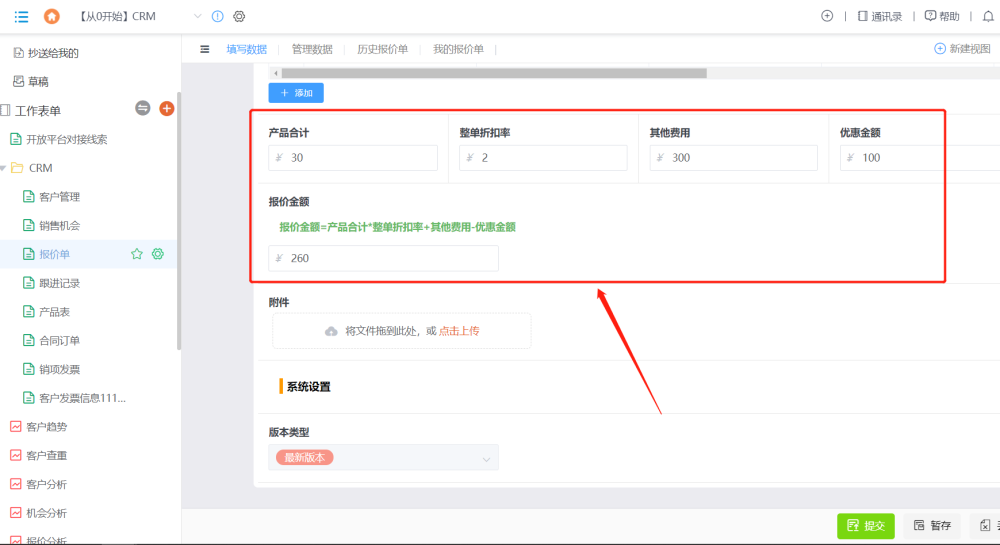Click 点击上传 link to upload attachment
This screenshot has width=1000, height=545.
coord(459,331)
